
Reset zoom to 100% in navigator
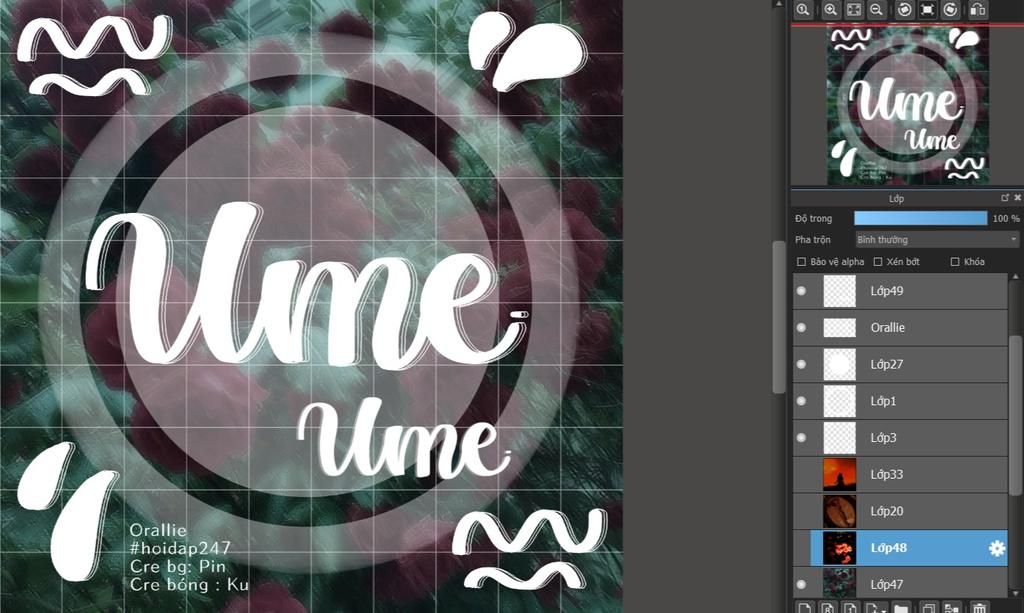point(803,9)
